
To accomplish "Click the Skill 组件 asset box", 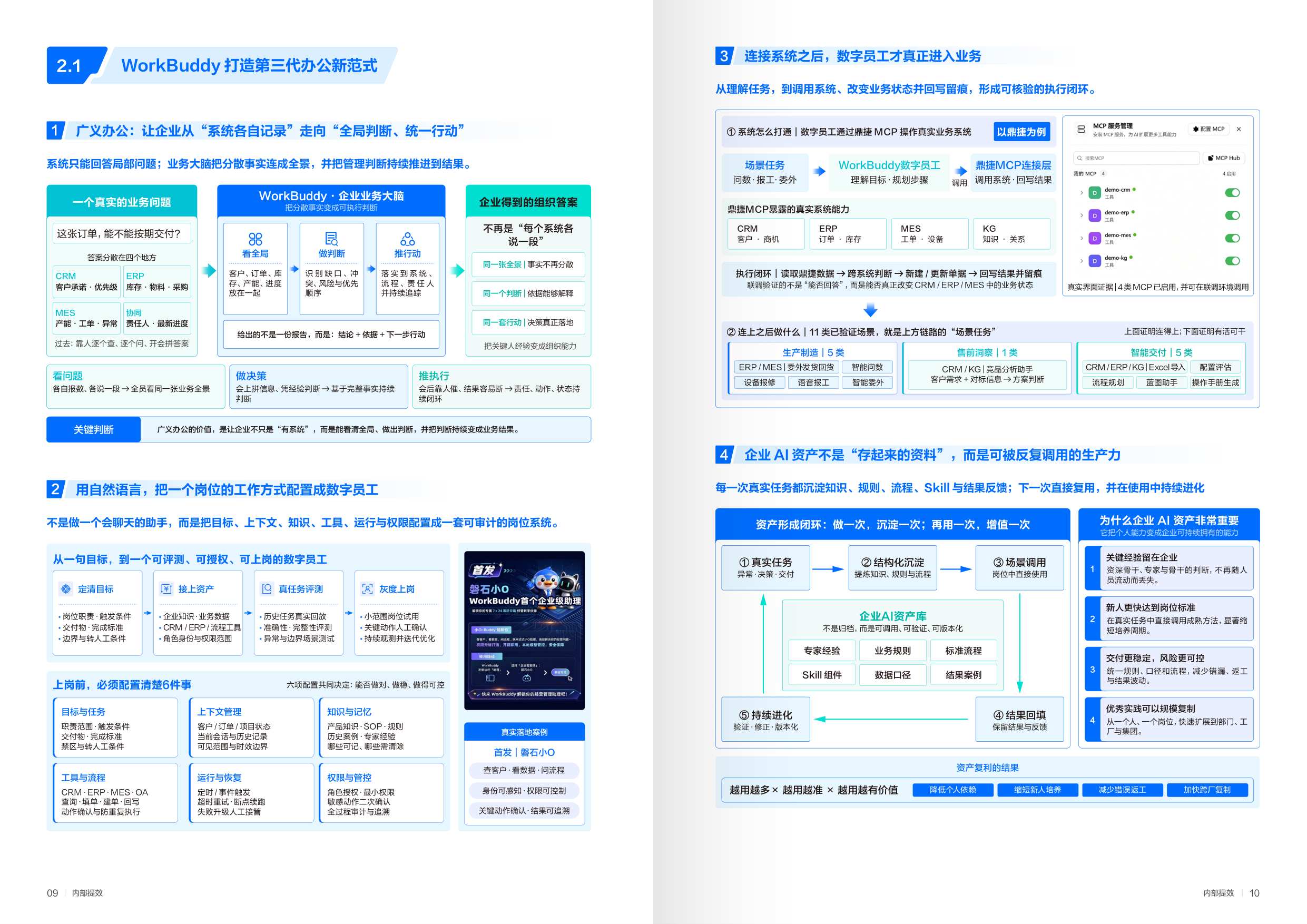I will pos(821,675).
